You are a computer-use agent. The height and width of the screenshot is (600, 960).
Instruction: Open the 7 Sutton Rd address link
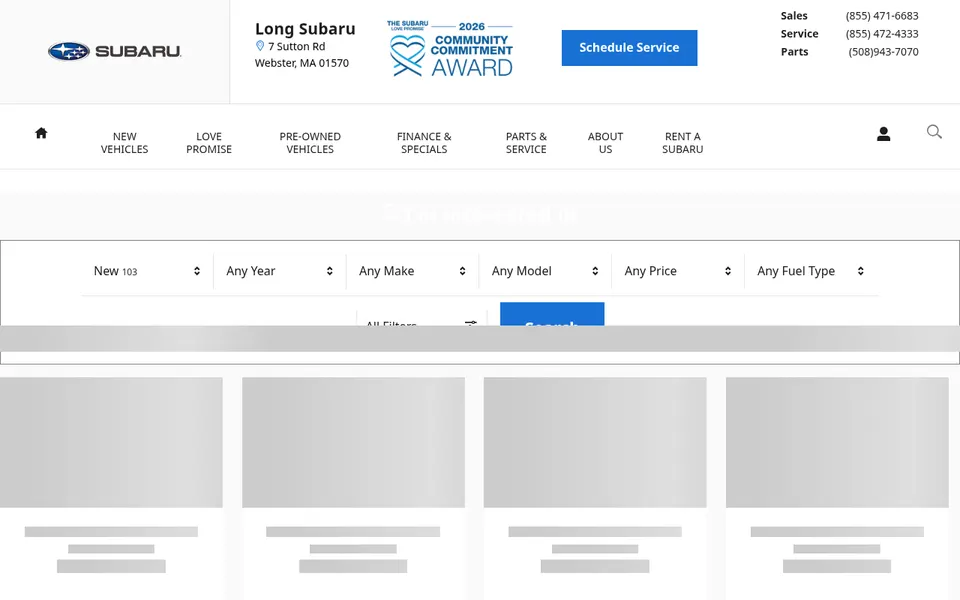(x=296, y=46)
